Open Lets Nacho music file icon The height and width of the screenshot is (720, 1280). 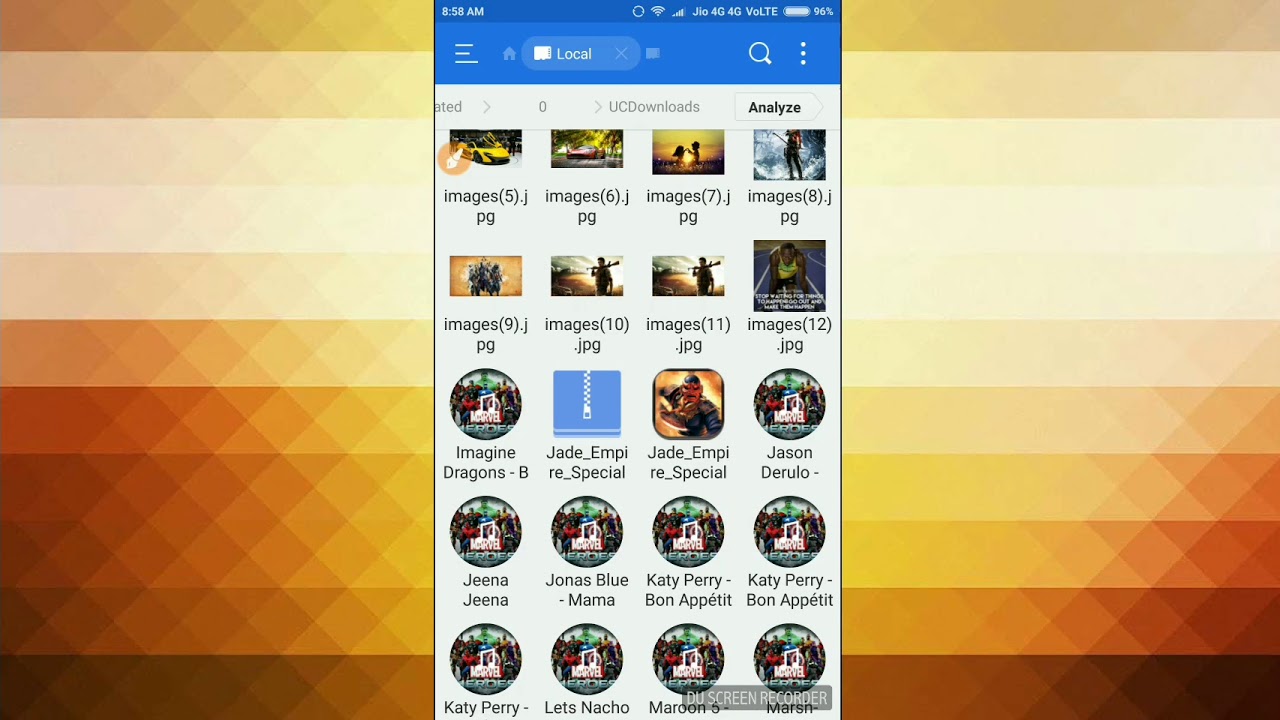point(587,660)
